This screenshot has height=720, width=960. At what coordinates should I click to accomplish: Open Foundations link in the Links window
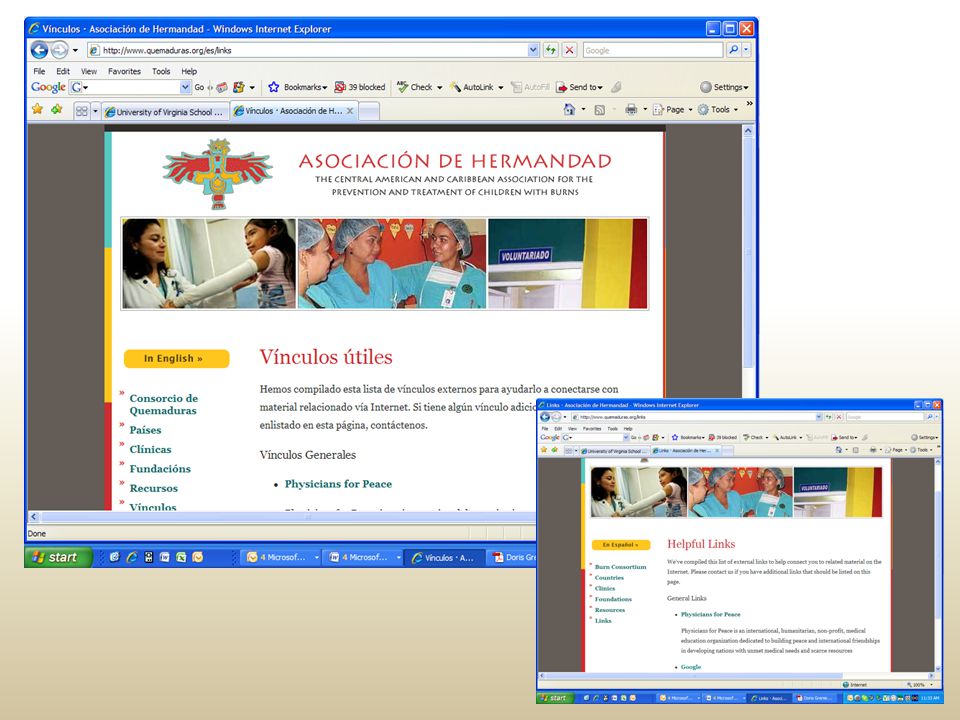tap(613, 599)
